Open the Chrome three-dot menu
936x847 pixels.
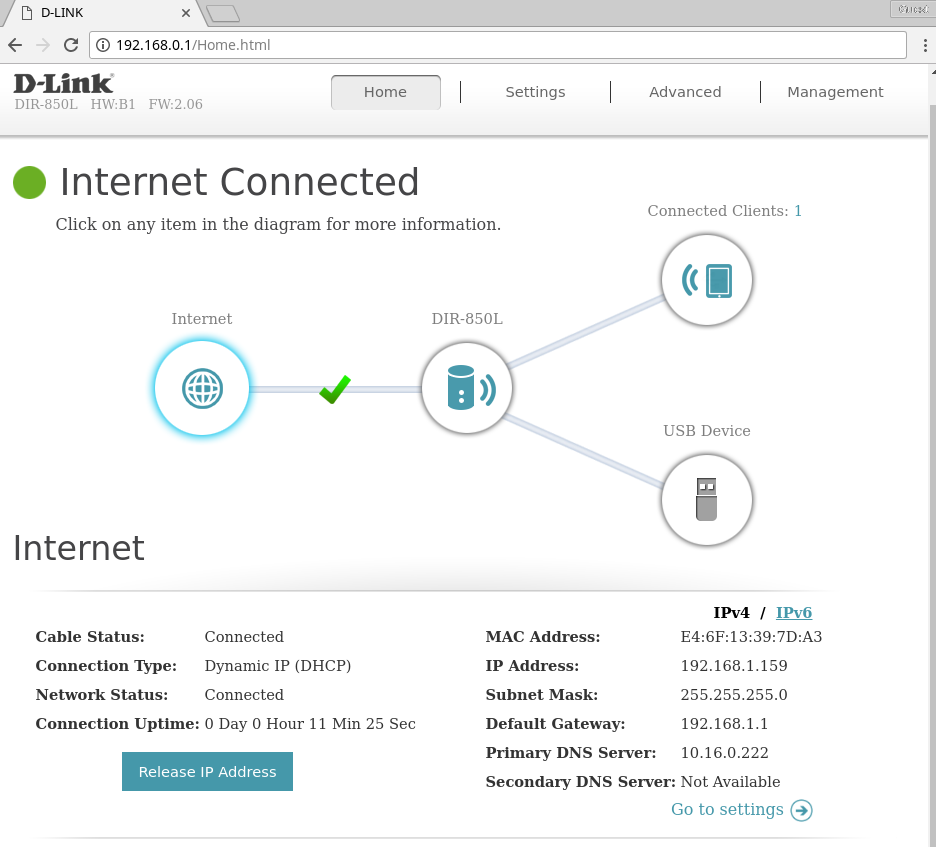tap(923, 45)
